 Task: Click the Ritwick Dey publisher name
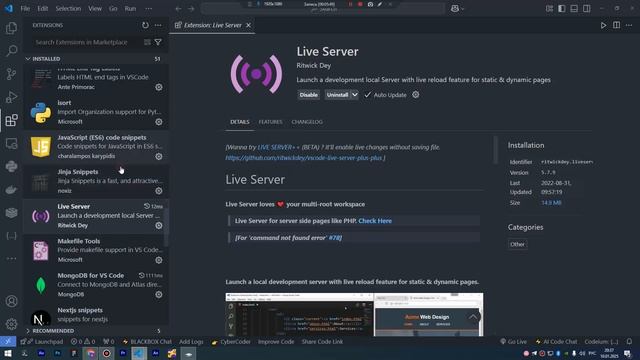coord(313,65)
